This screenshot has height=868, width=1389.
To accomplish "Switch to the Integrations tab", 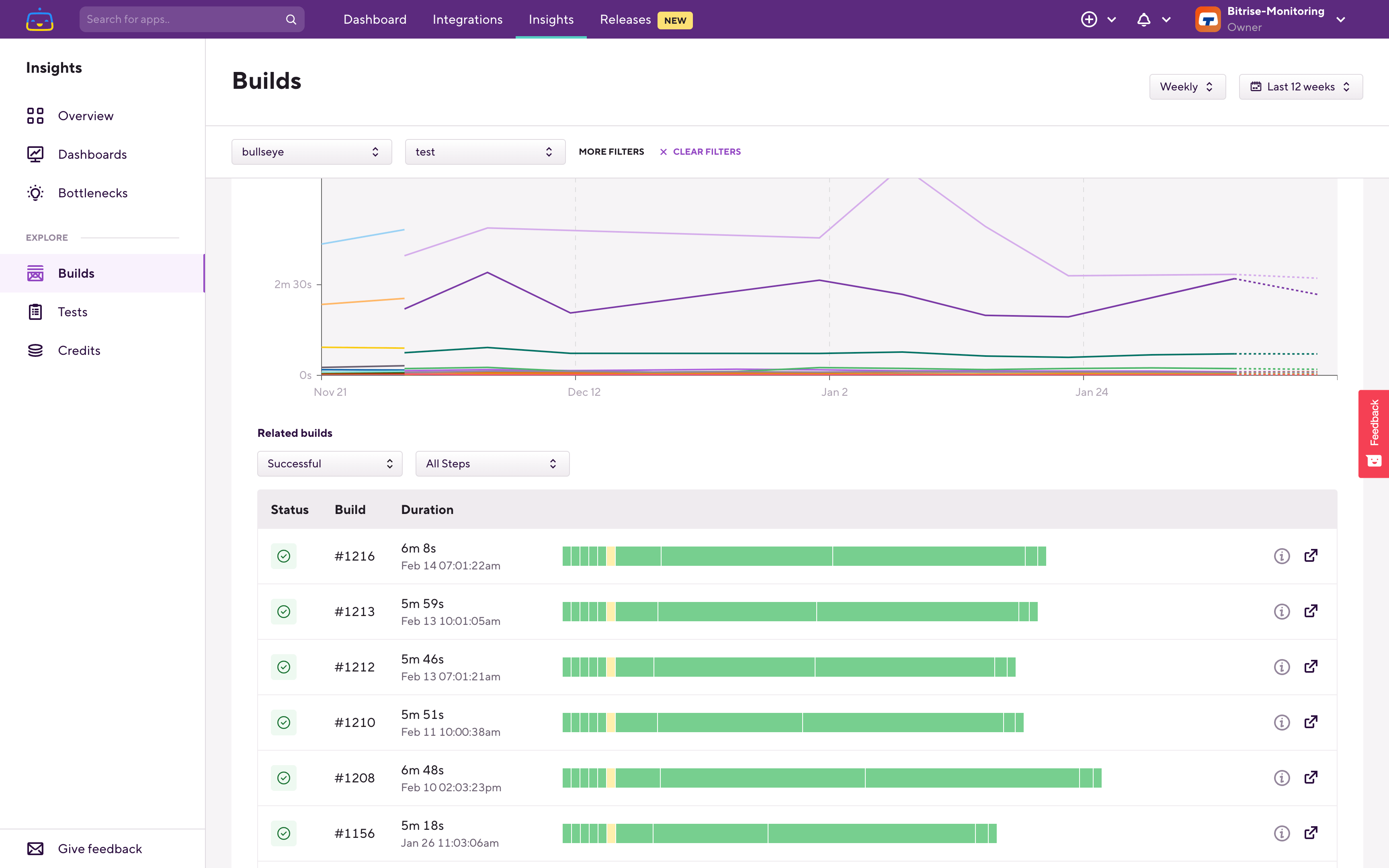I will click(467, 20).
